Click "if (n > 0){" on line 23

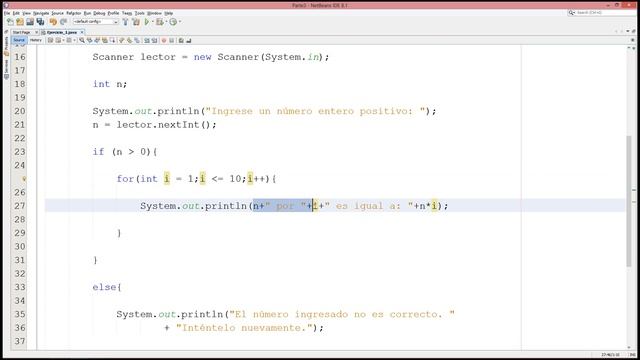tap(125, 152)
